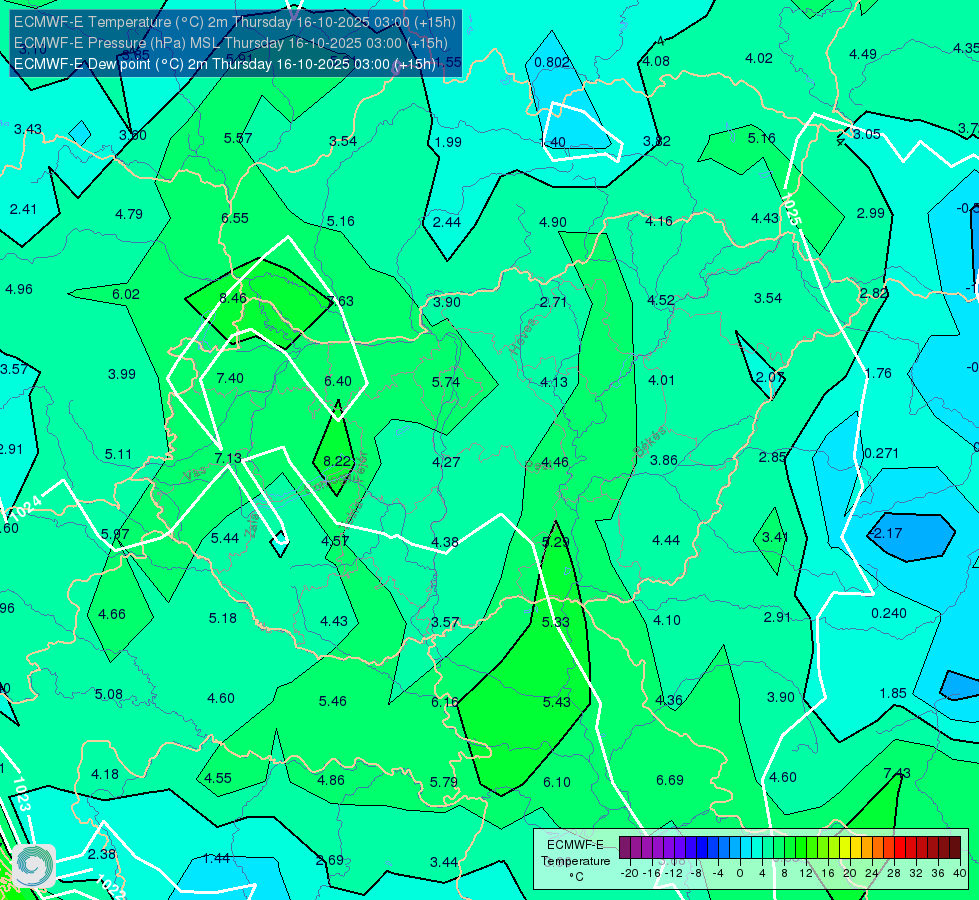Click the 4.38 temperature value
The image size is (979, 900).
pos(445,542)
